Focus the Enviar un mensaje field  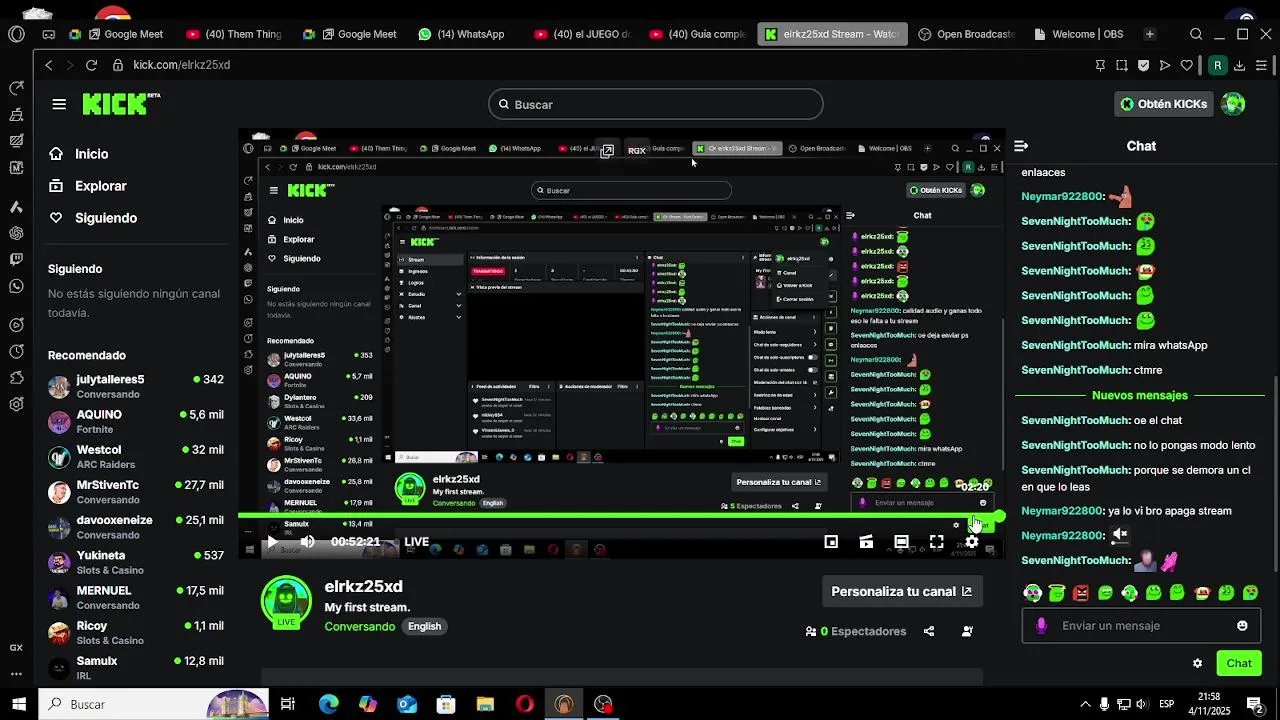(x=1141, y=626)
